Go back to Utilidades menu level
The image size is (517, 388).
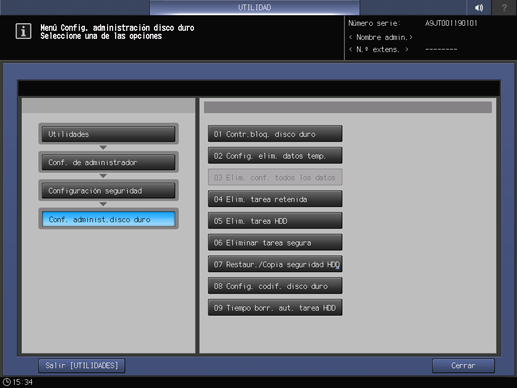coord(108,134)
